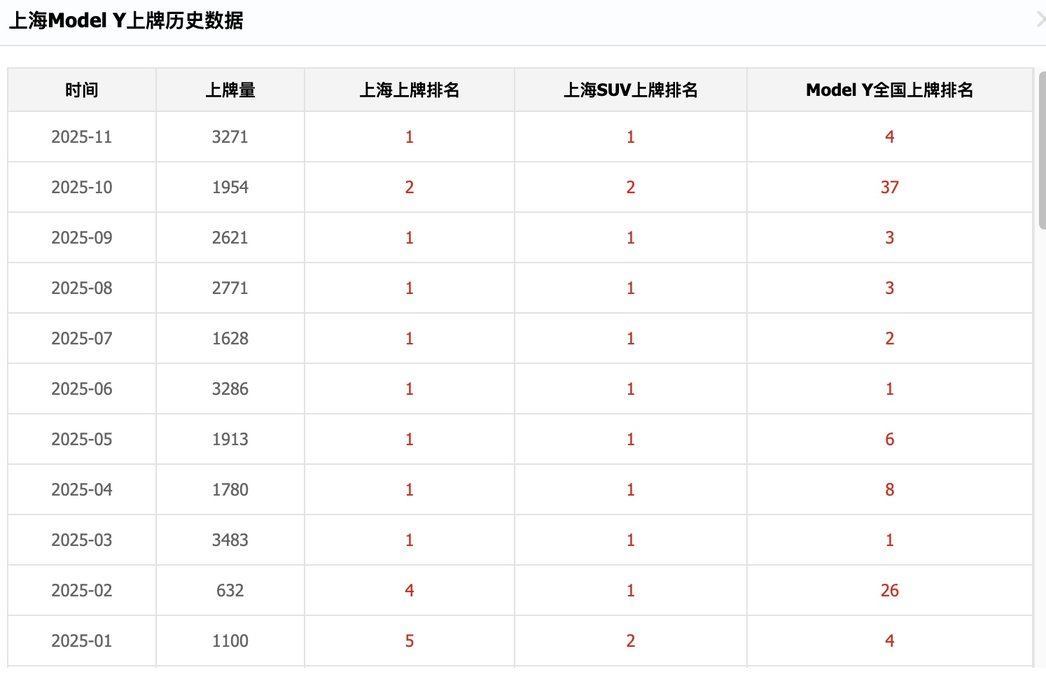Click the 时间 column header
Viewport: 1046px width, 679px height.
click(82, 90)
